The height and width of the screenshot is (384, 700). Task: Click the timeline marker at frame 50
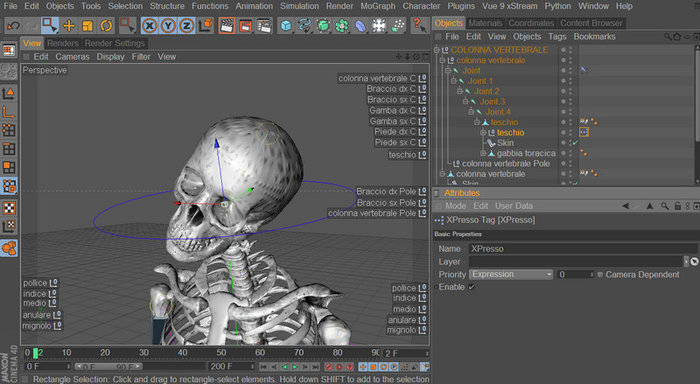[221, 353]
